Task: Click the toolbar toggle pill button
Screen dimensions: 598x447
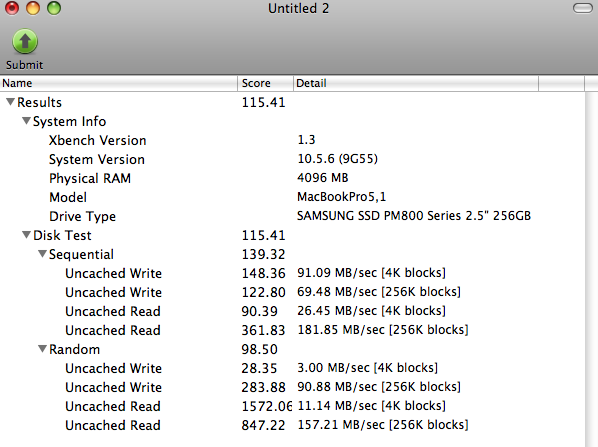Action: point(583,8)
